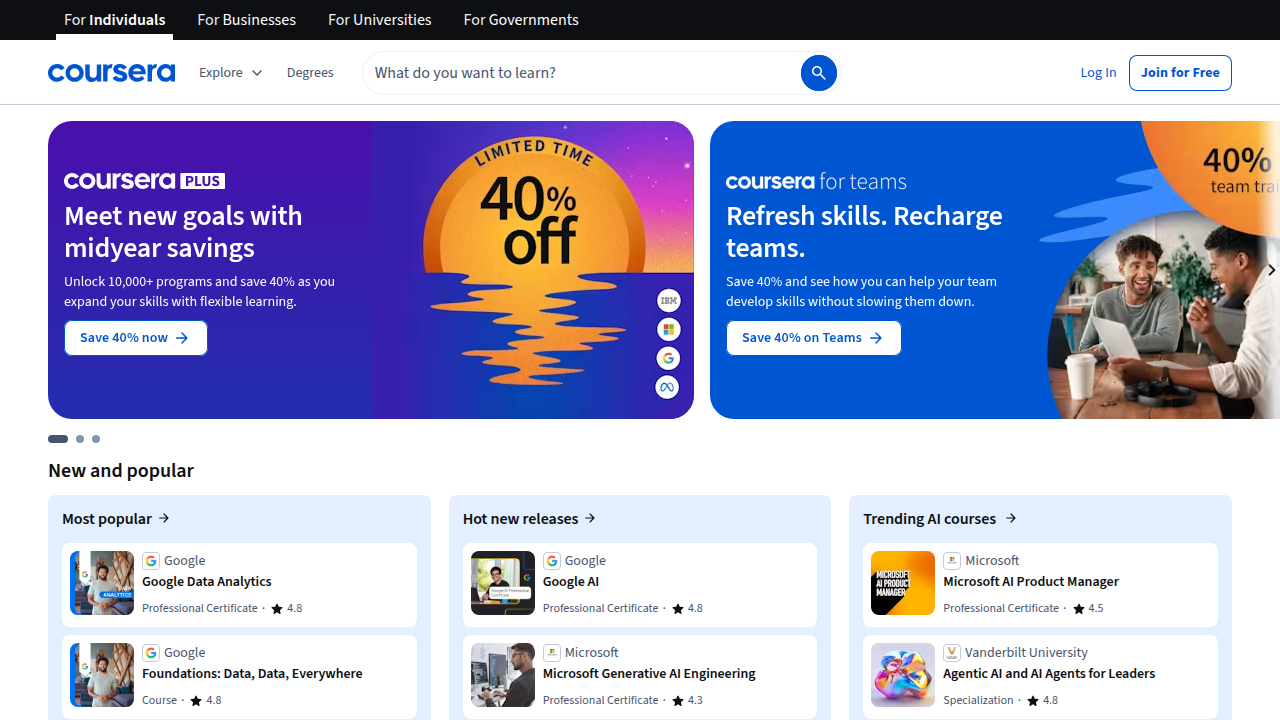Image resolution: width=1280 pixels, height=720 pixels.
Task: Open the Google AI course thumbnail
Action: point(503,583)
